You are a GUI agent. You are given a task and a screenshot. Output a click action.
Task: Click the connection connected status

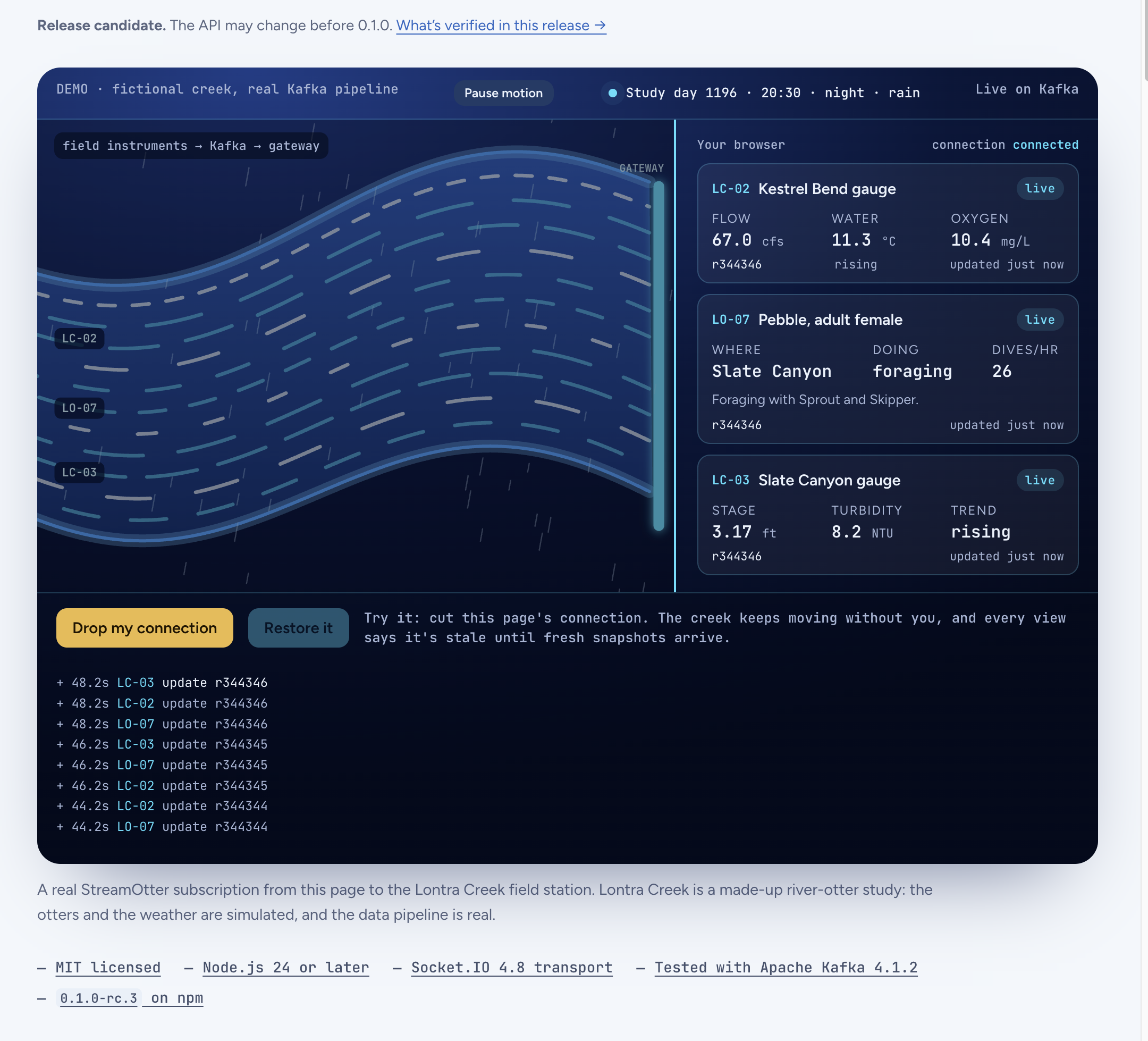pos(1005,145)
